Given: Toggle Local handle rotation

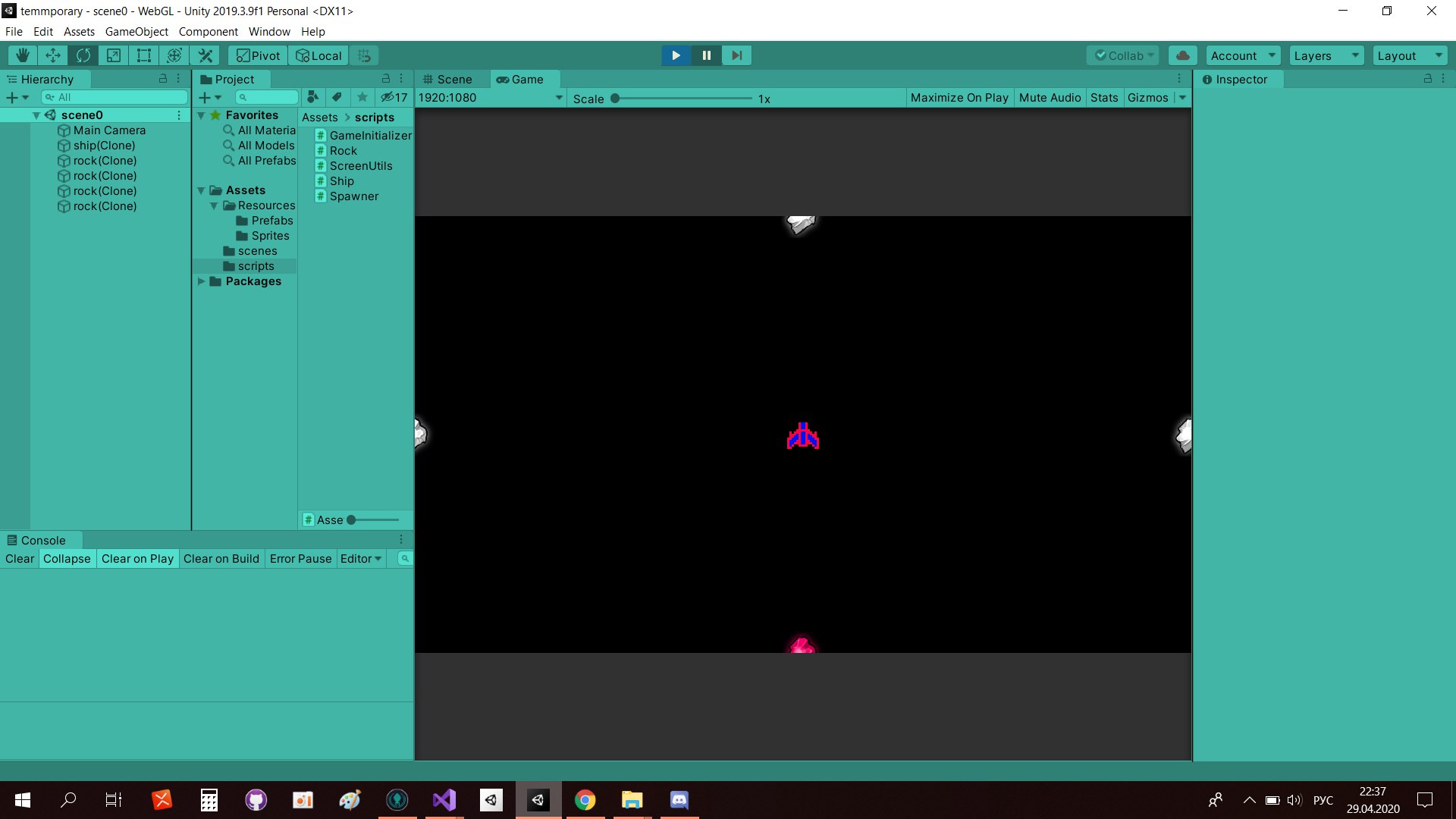Looking at the screenshot, I should [x=318, y=55].
